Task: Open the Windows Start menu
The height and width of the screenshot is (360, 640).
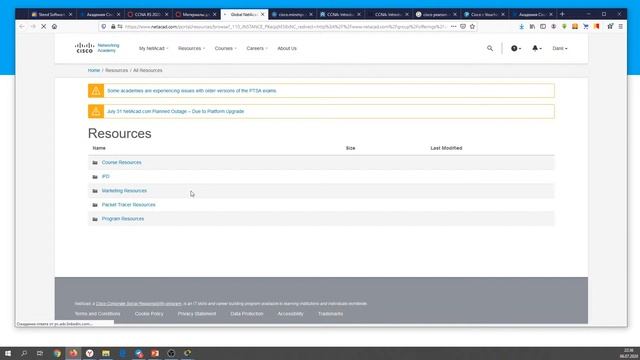Action: click(x=7, y=353)
